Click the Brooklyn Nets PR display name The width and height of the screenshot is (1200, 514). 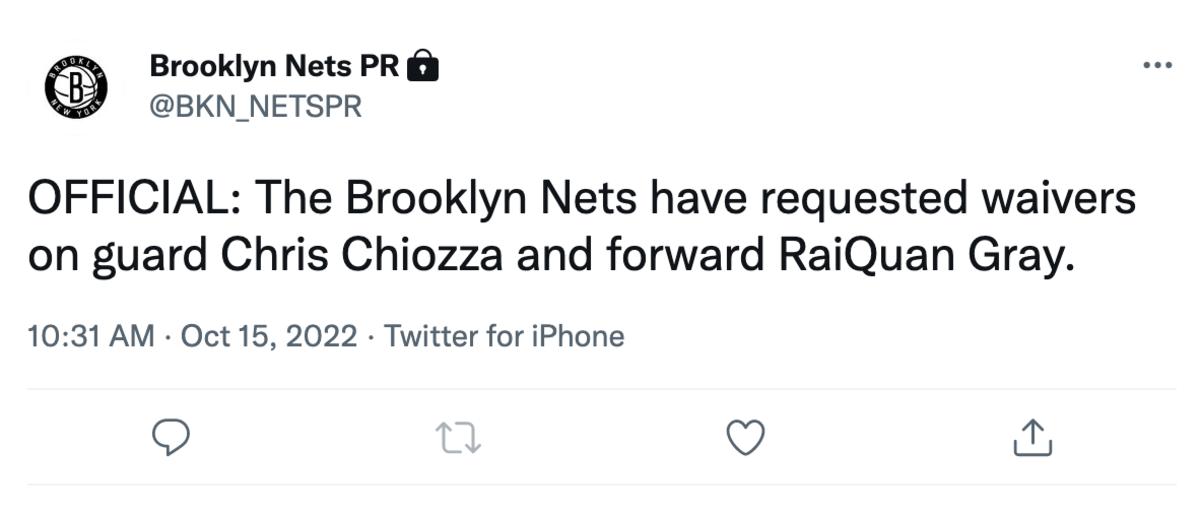pyautogui.click(x=274, y=66)
